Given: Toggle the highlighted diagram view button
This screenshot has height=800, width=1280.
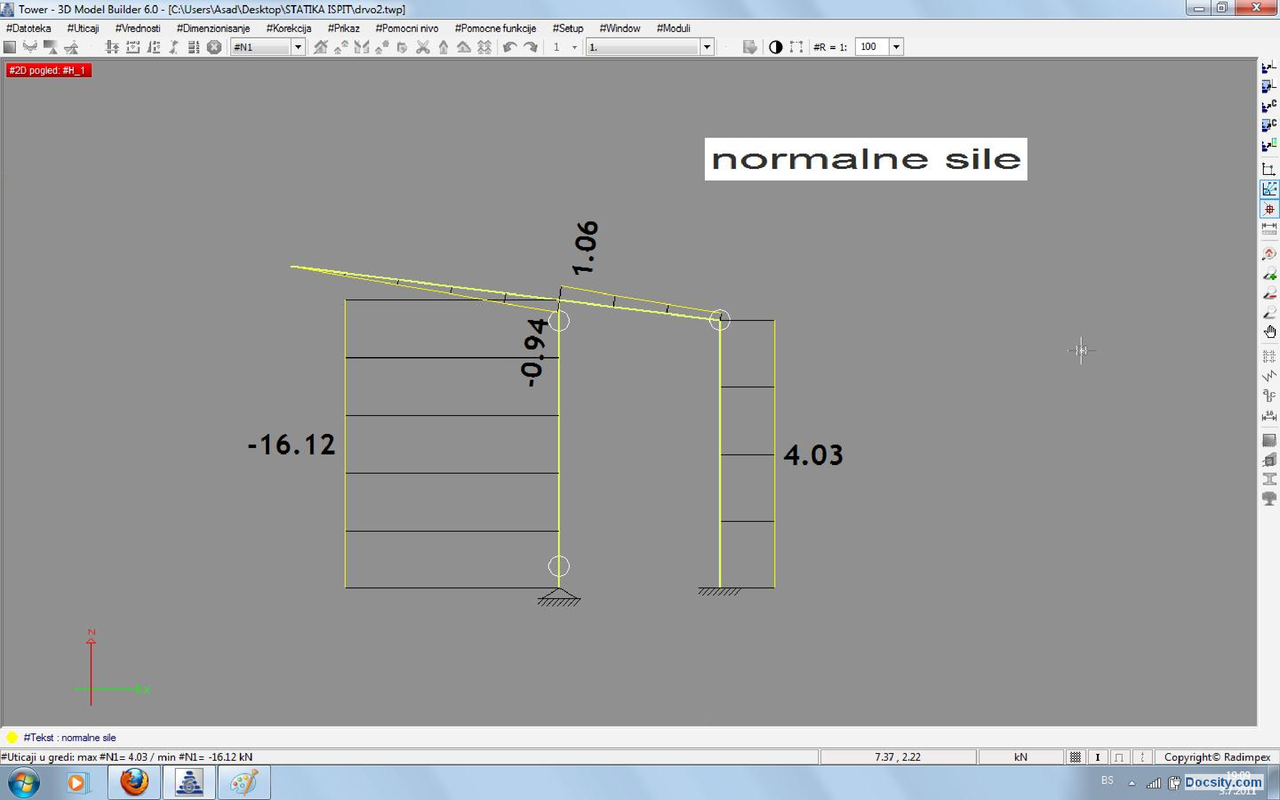Looking at the screenshot, I should point(1269,189).
